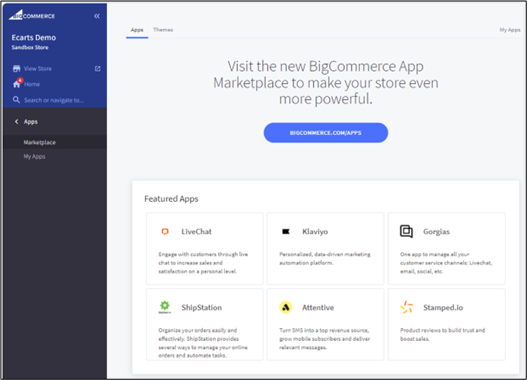
Task: Click the Klaviyo flag icon
Action: pos(286,231)
